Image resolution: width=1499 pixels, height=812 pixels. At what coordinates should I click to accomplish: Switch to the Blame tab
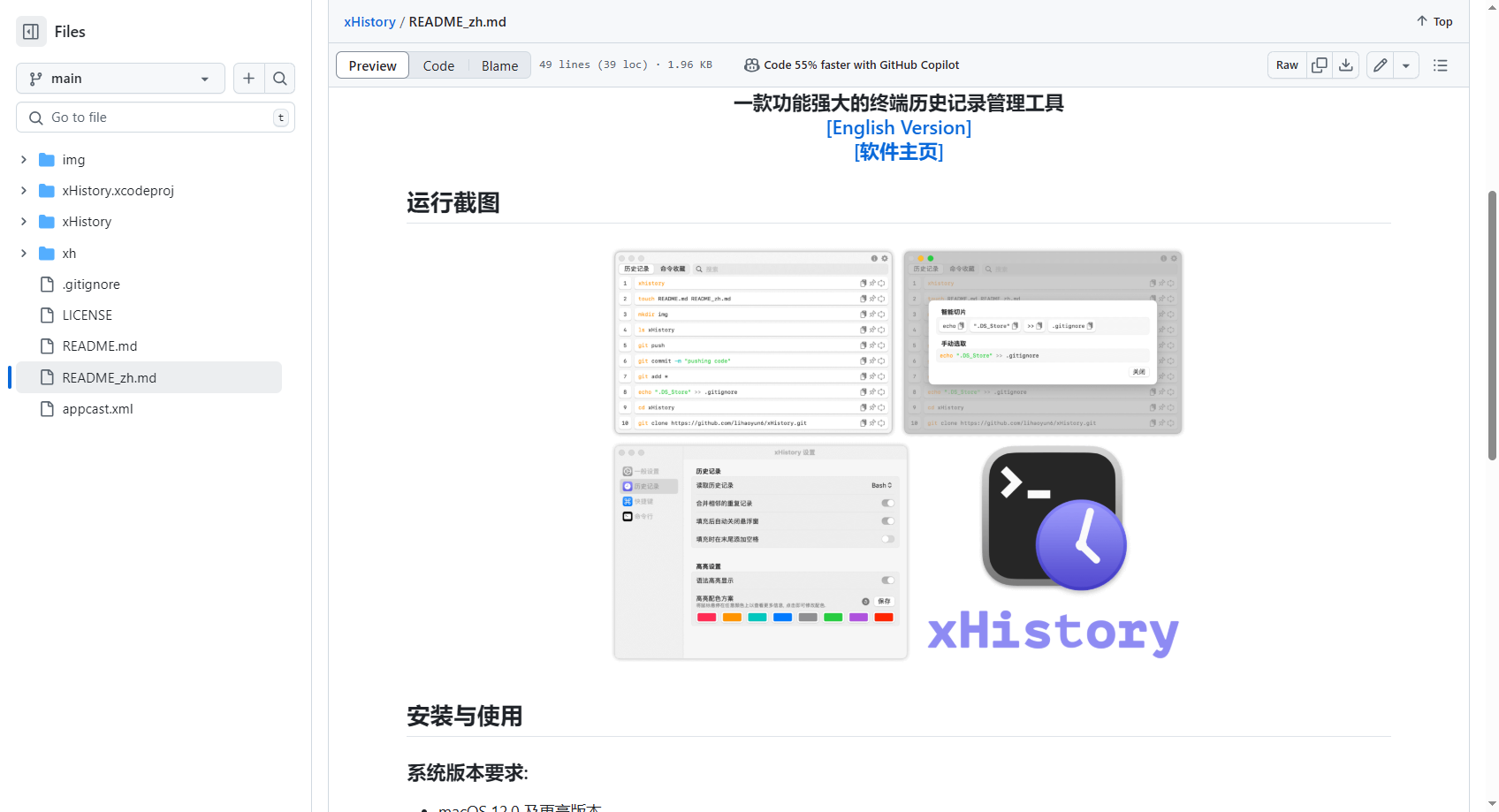click(499, 65)
